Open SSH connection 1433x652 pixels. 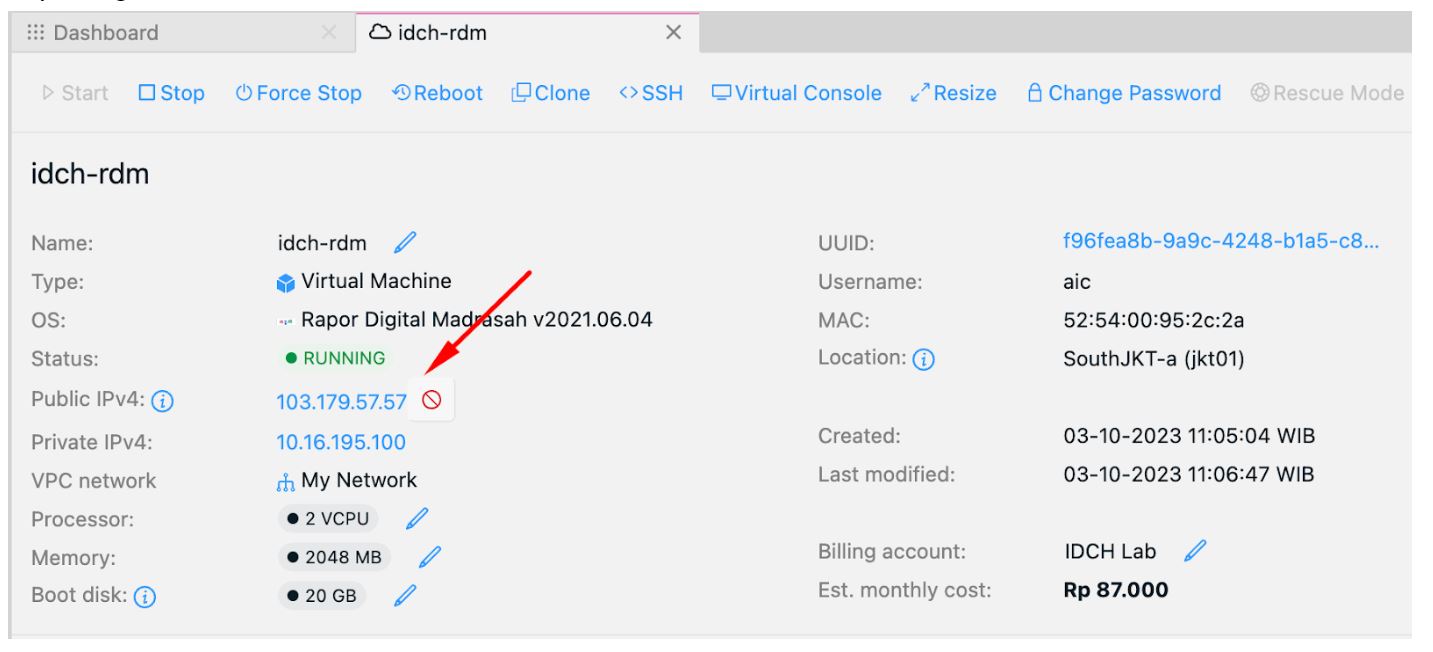(x=651, y=93)
